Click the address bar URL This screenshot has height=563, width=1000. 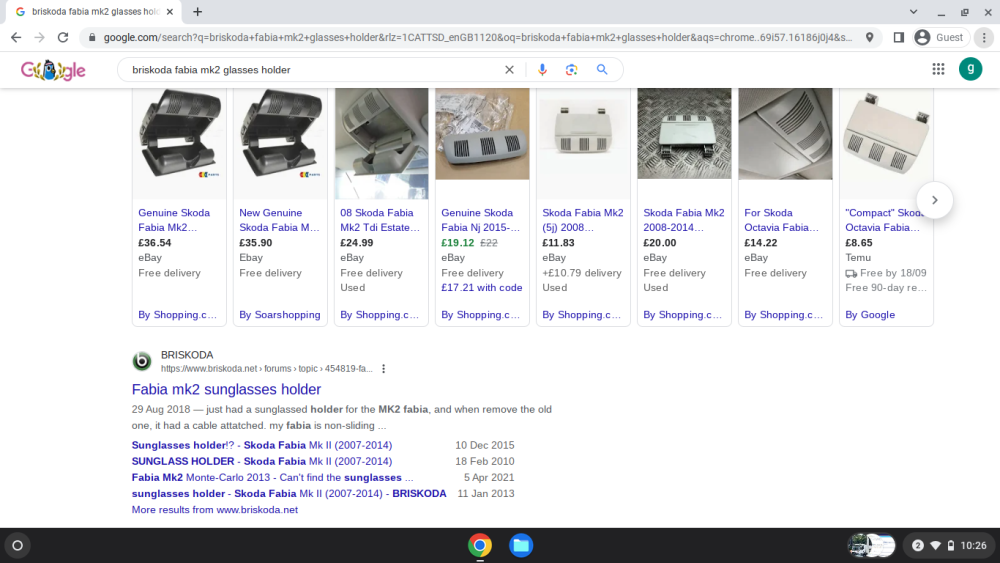[477, 38]
